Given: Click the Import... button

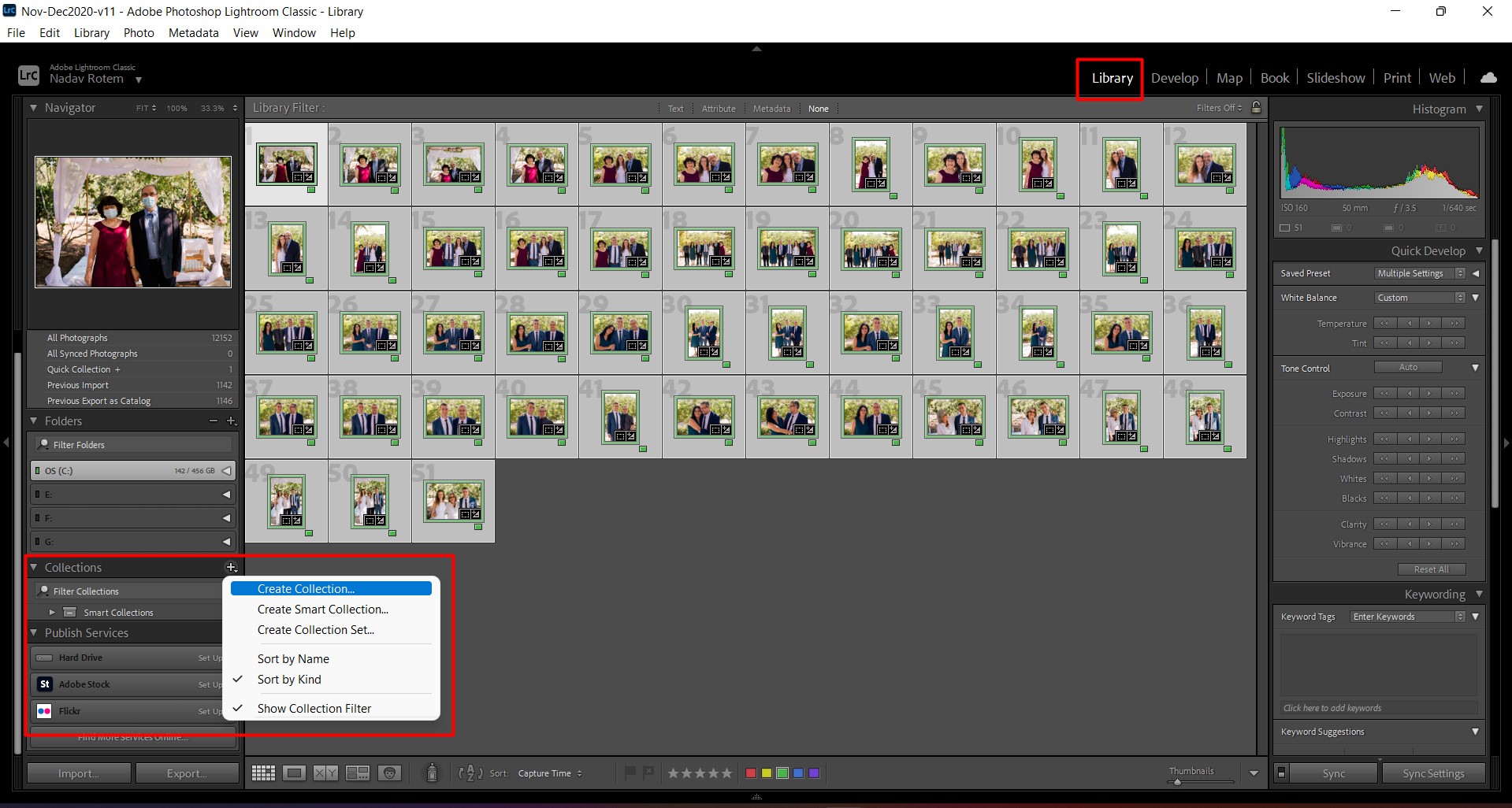Looking at the screenshot, I should click(x=79, y=773).
